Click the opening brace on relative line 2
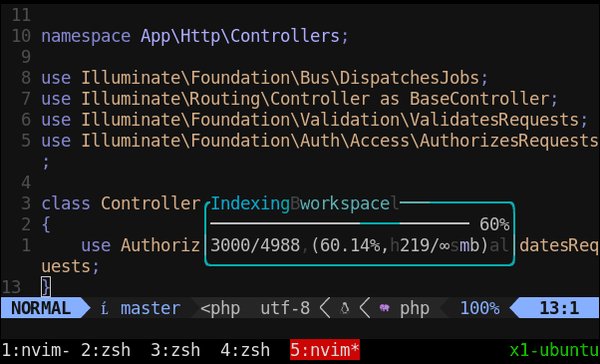 pyautogui.click(x=46, y=224)
